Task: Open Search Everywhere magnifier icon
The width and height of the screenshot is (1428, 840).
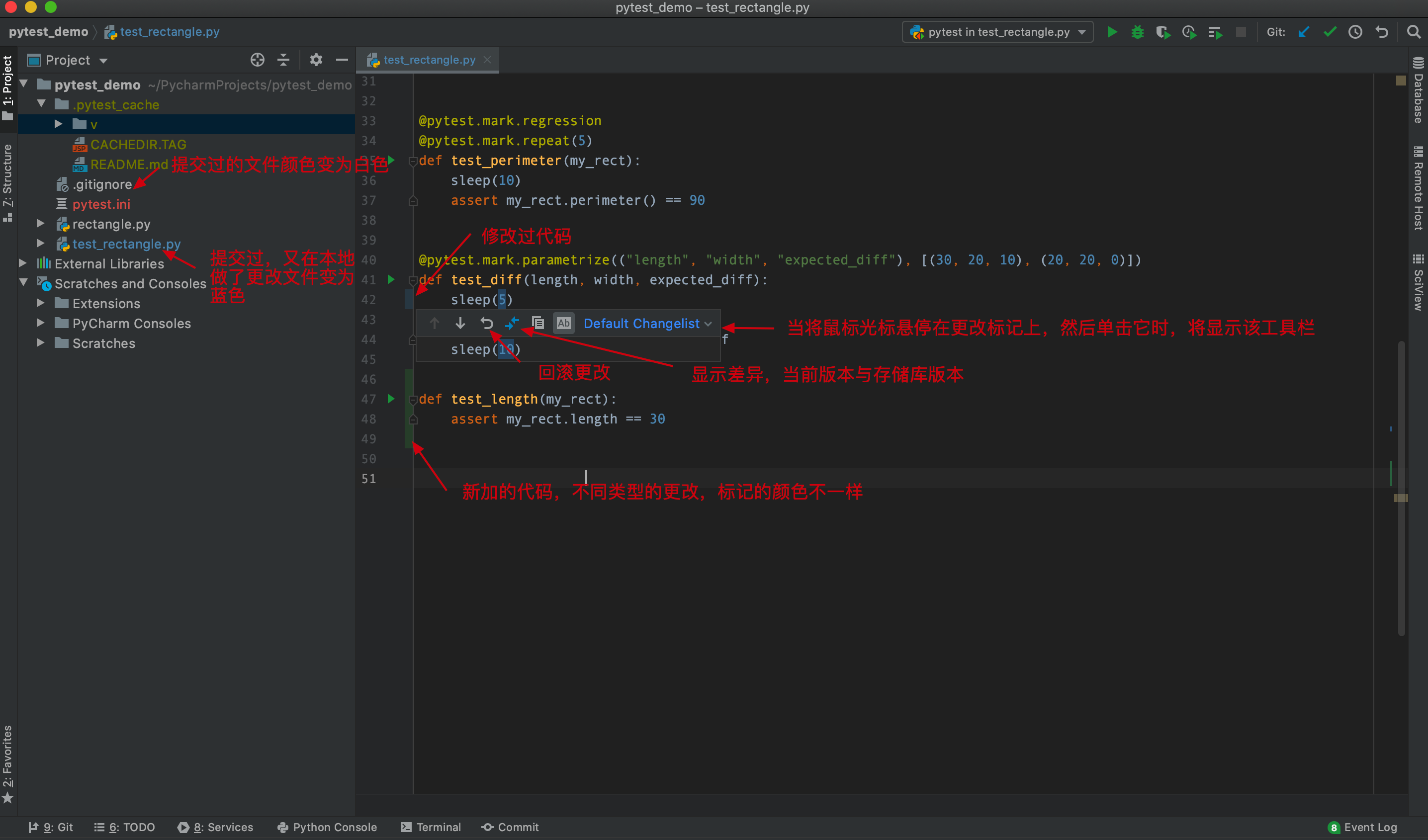Action: (1413, 32)
